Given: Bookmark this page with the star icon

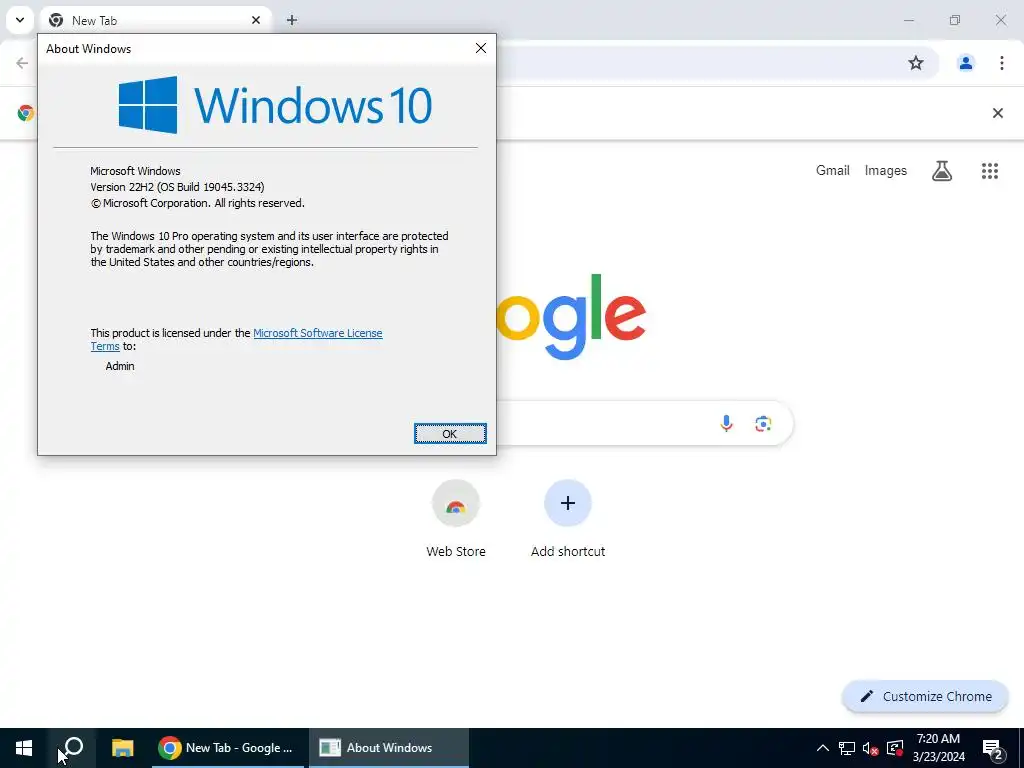Looking at the screenshot, I should pyautogui.click(x=916, y=63).
